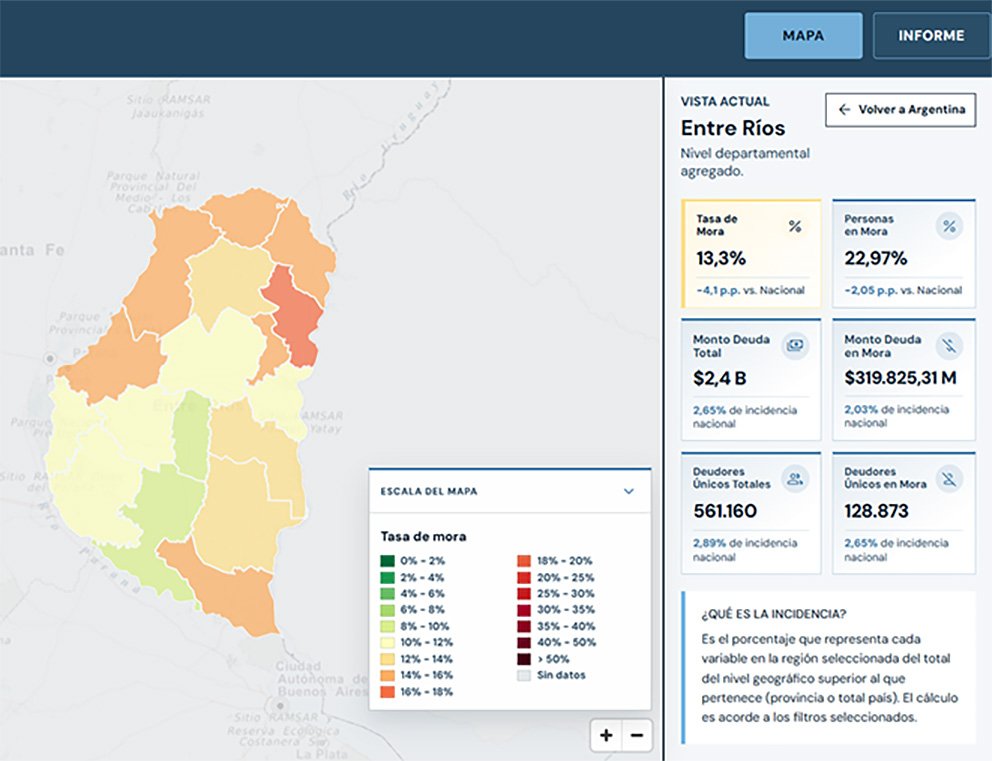This screenshot has height=761, width=992.
Task: Click banknote icon on Monto Deuda Total card
Action: click(x=795, y=345)
